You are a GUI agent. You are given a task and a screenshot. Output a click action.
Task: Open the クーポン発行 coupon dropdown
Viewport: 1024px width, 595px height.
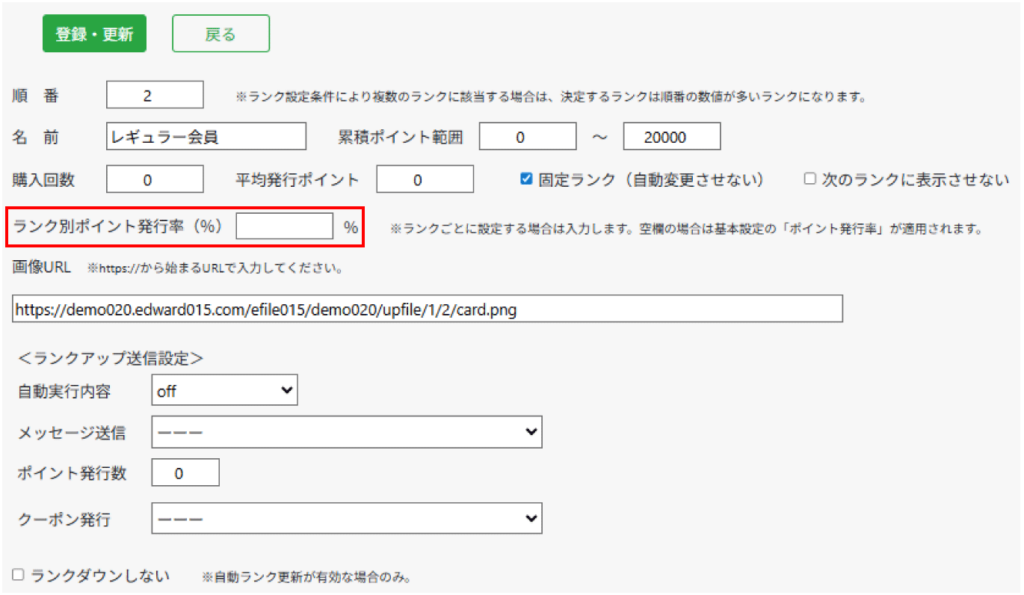tap(345, 518)
